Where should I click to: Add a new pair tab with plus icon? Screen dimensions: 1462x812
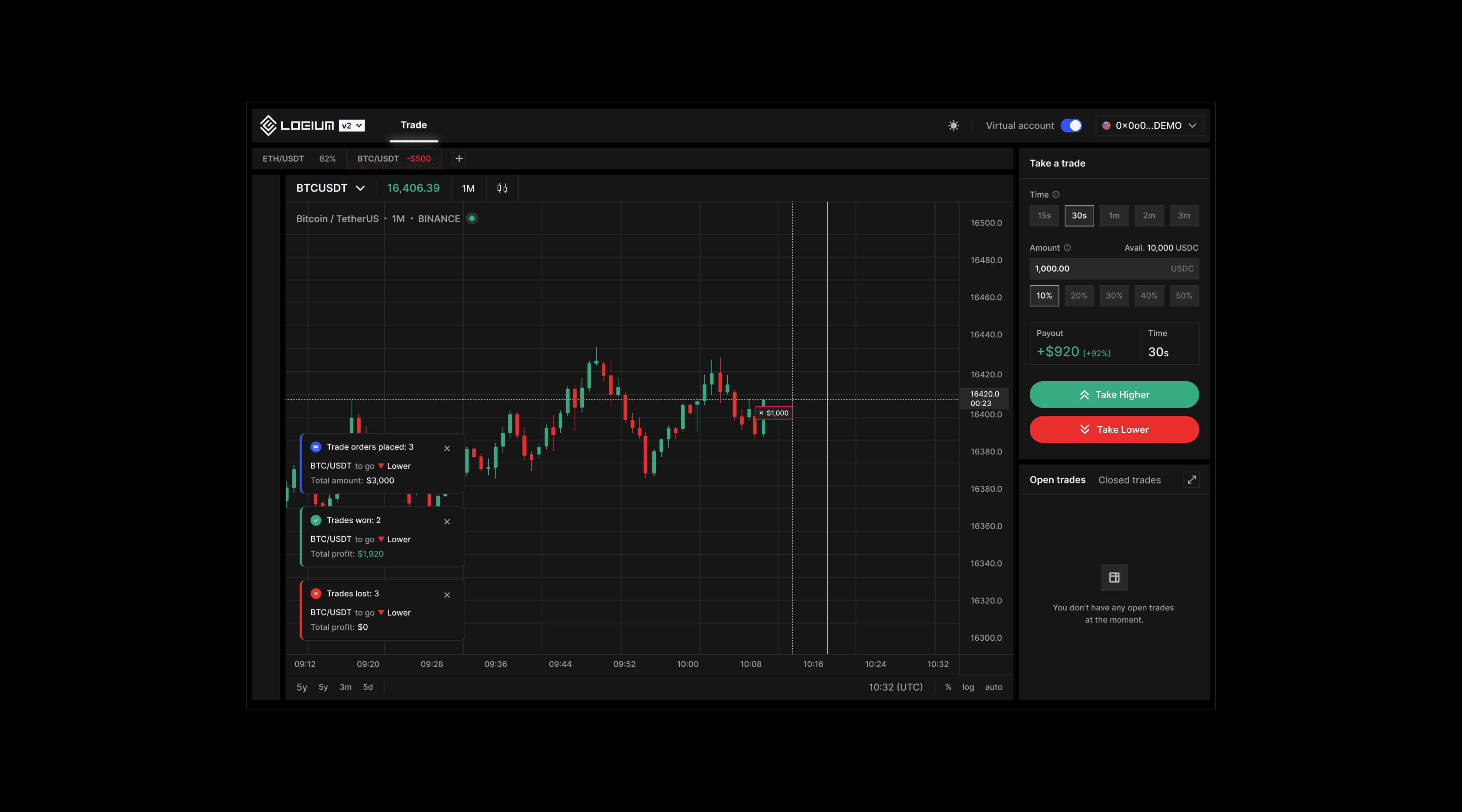pos(459,158)
